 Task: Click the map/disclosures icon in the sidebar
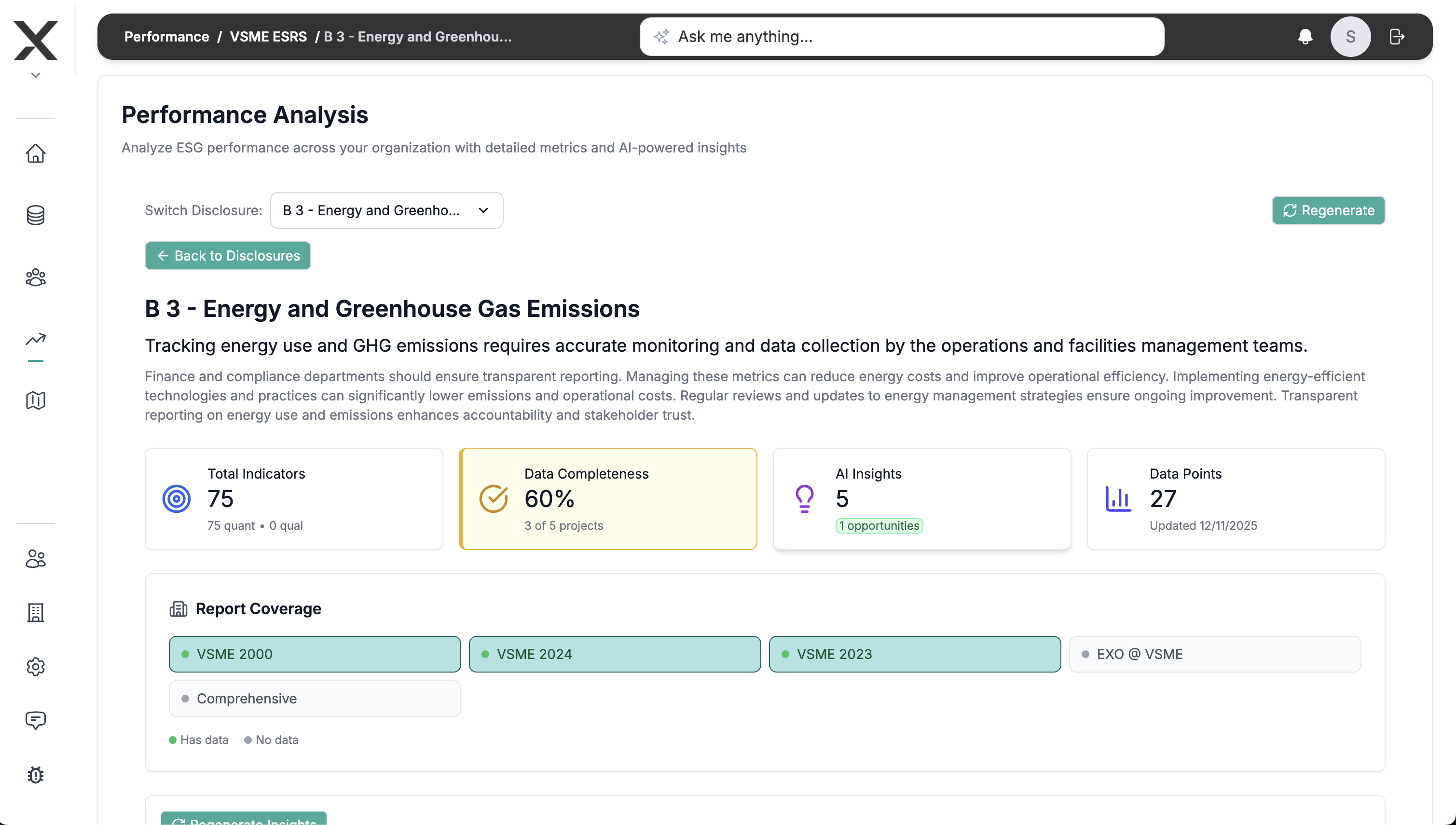click(35, 400)
